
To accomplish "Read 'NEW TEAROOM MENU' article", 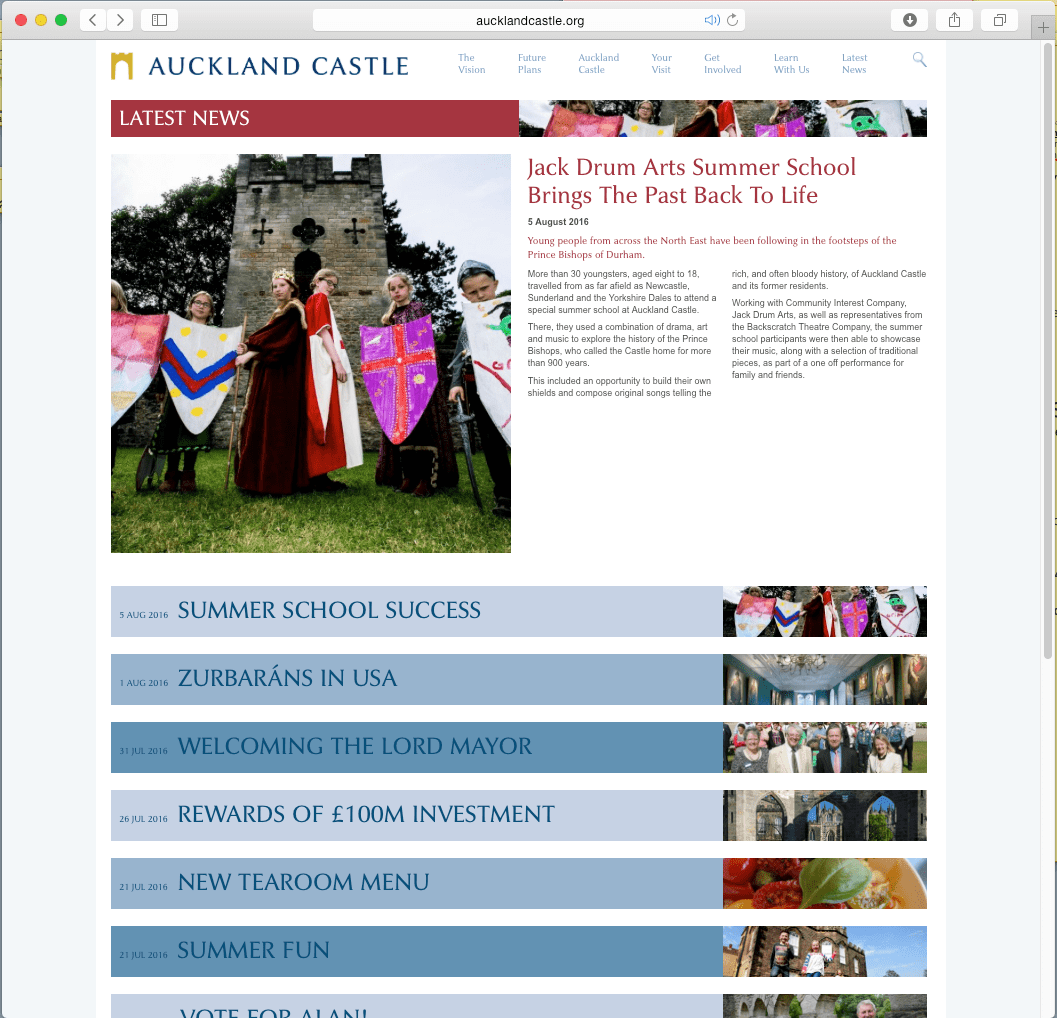I will coord(302,883).
